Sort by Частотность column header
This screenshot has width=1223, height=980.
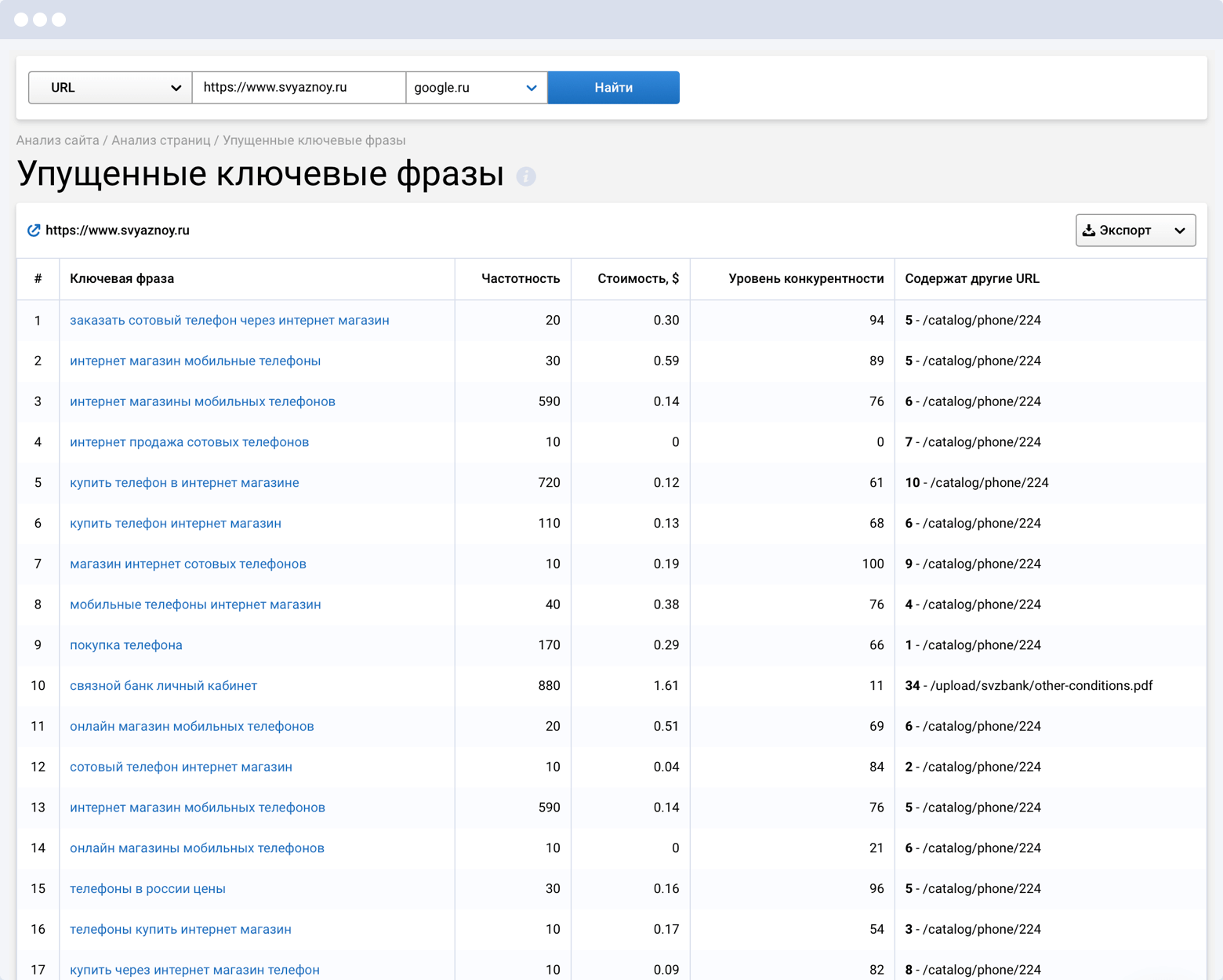[520, 279]
